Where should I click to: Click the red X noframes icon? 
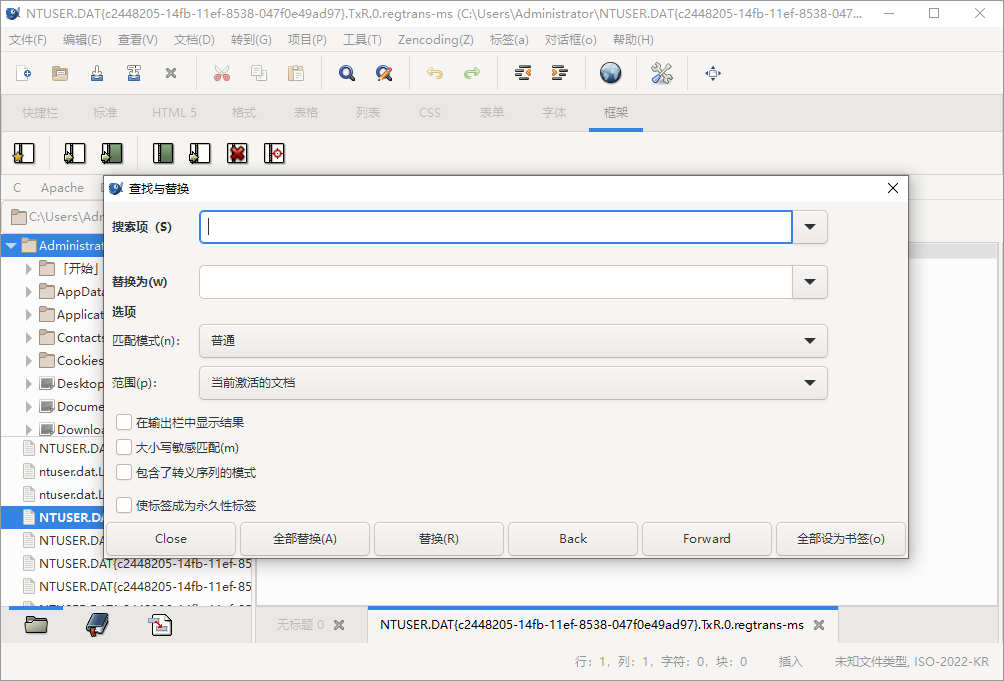click(x=237, y=154)
